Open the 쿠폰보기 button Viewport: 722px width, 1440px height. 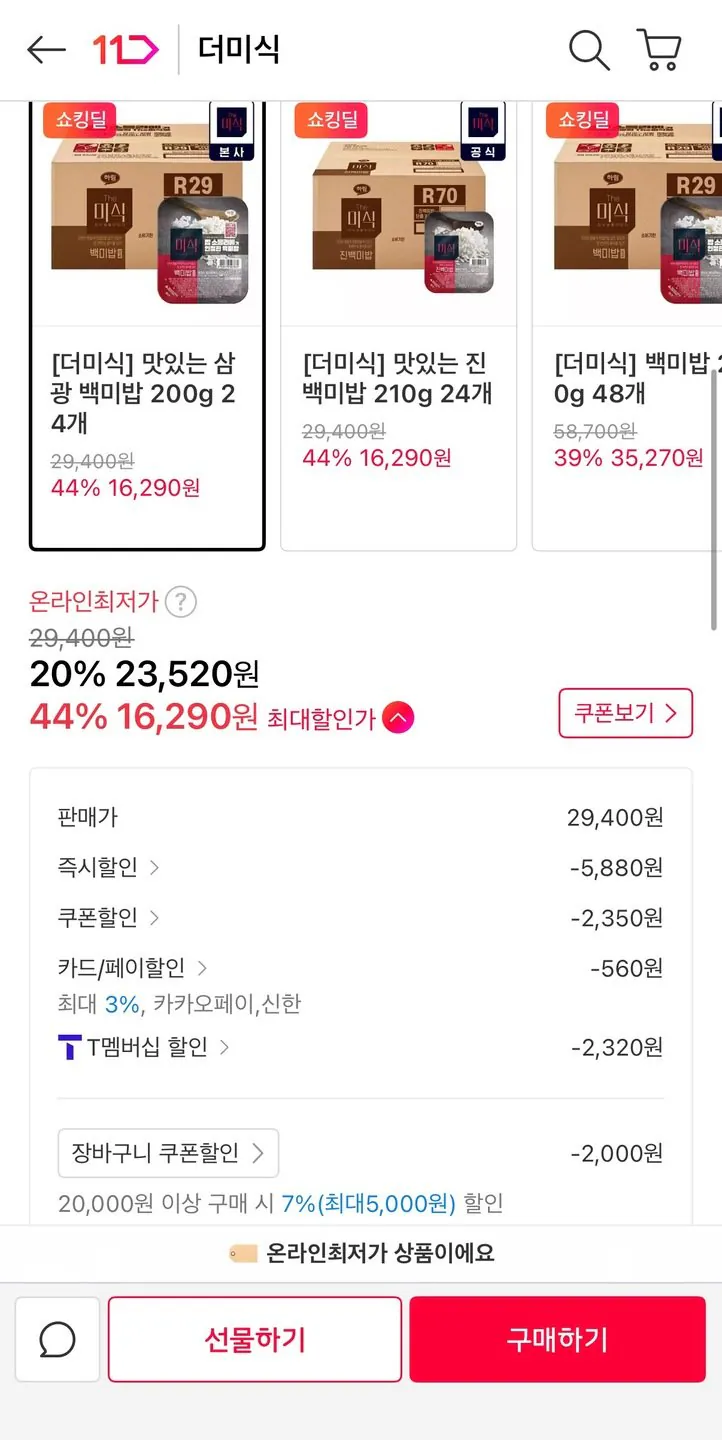[x=625, y=714]
